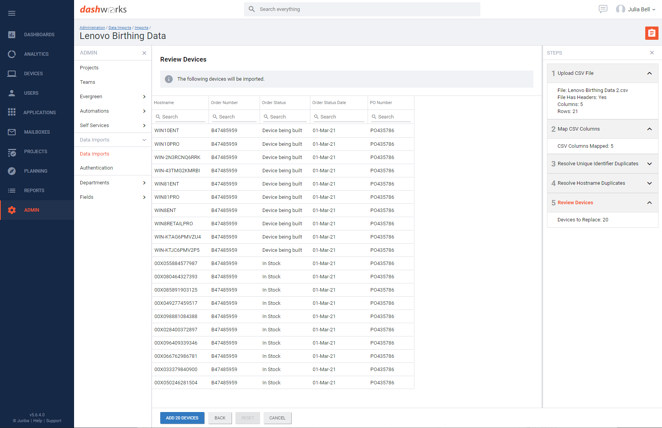Viewport: 662px width, 428px height.
Task: Close the Admin submenu panel
Action: tap(144, 53)
